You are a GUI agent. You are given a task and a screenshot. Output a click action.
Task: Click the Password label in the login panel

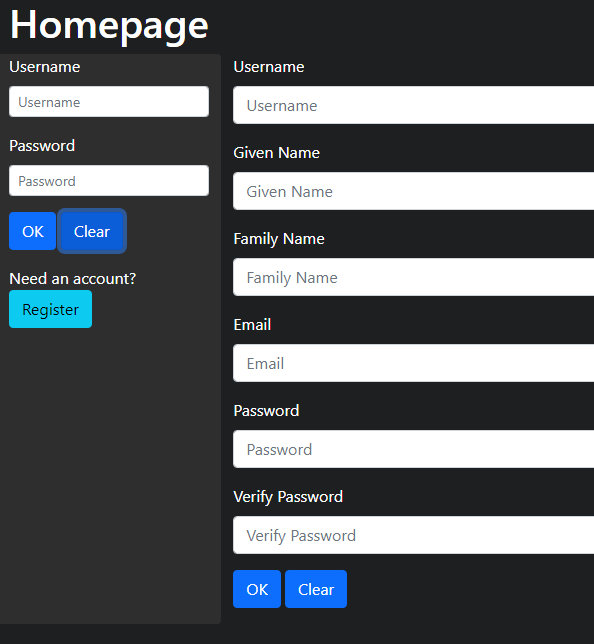pyautogui.click(x=42, y=146)
